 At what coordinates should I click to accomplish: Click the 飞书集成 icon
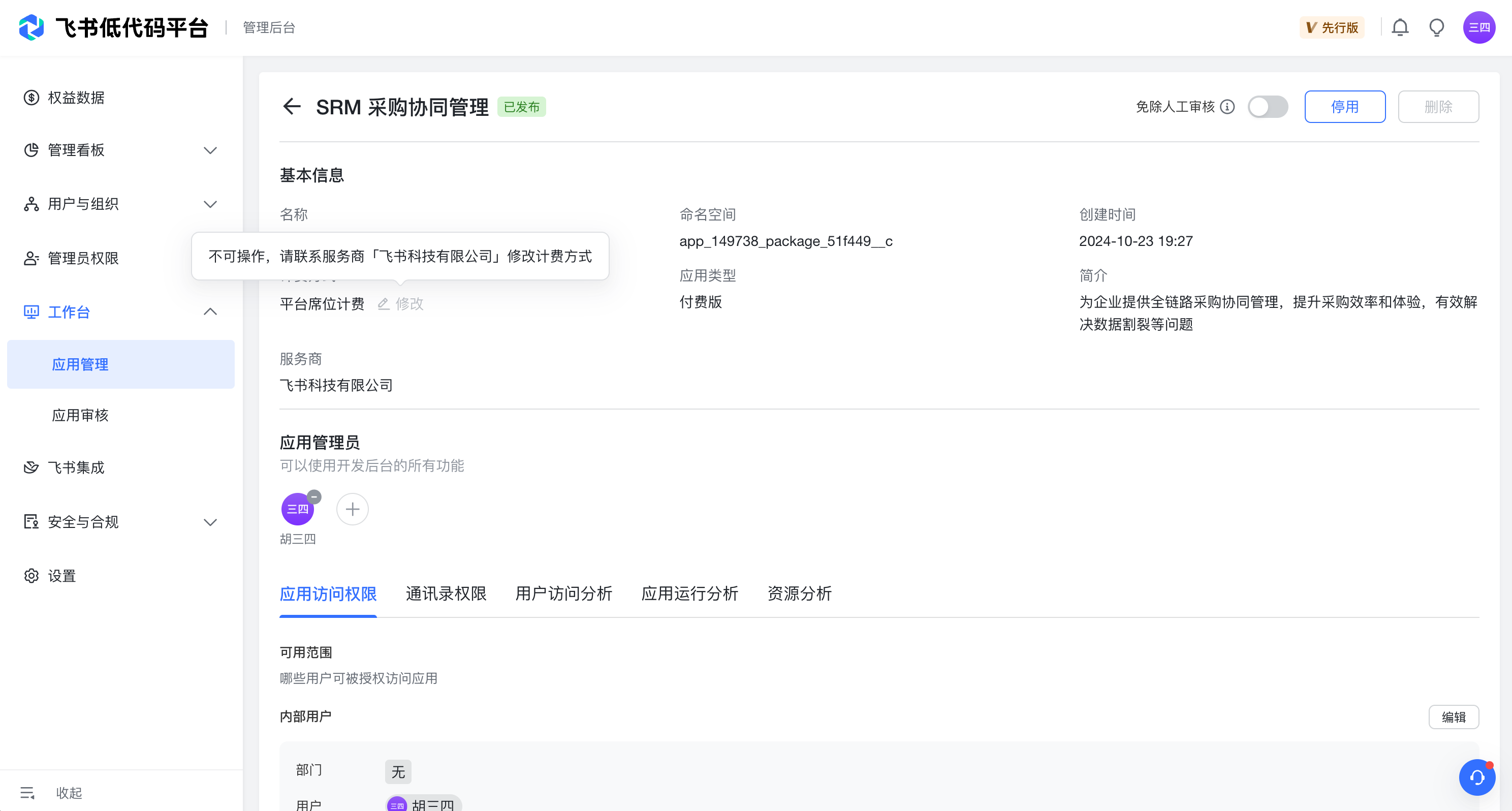coord(31,467)
